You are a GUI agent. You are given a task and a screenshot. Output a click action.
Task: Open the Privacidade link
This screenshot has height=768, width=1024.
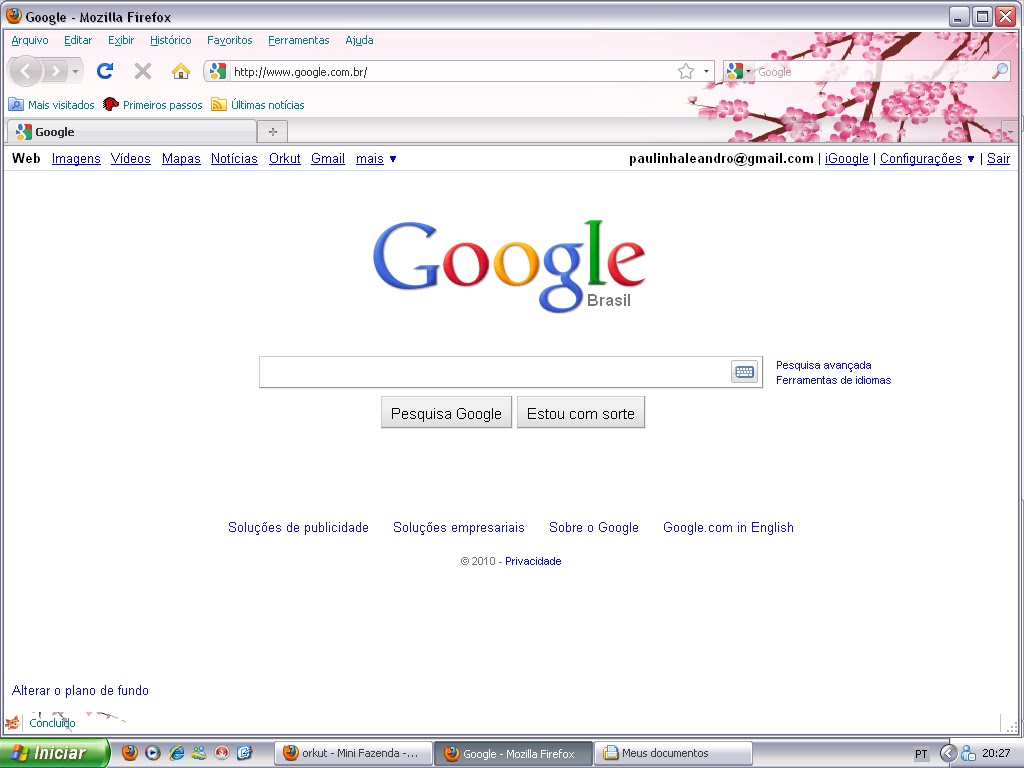pos(533,561)
